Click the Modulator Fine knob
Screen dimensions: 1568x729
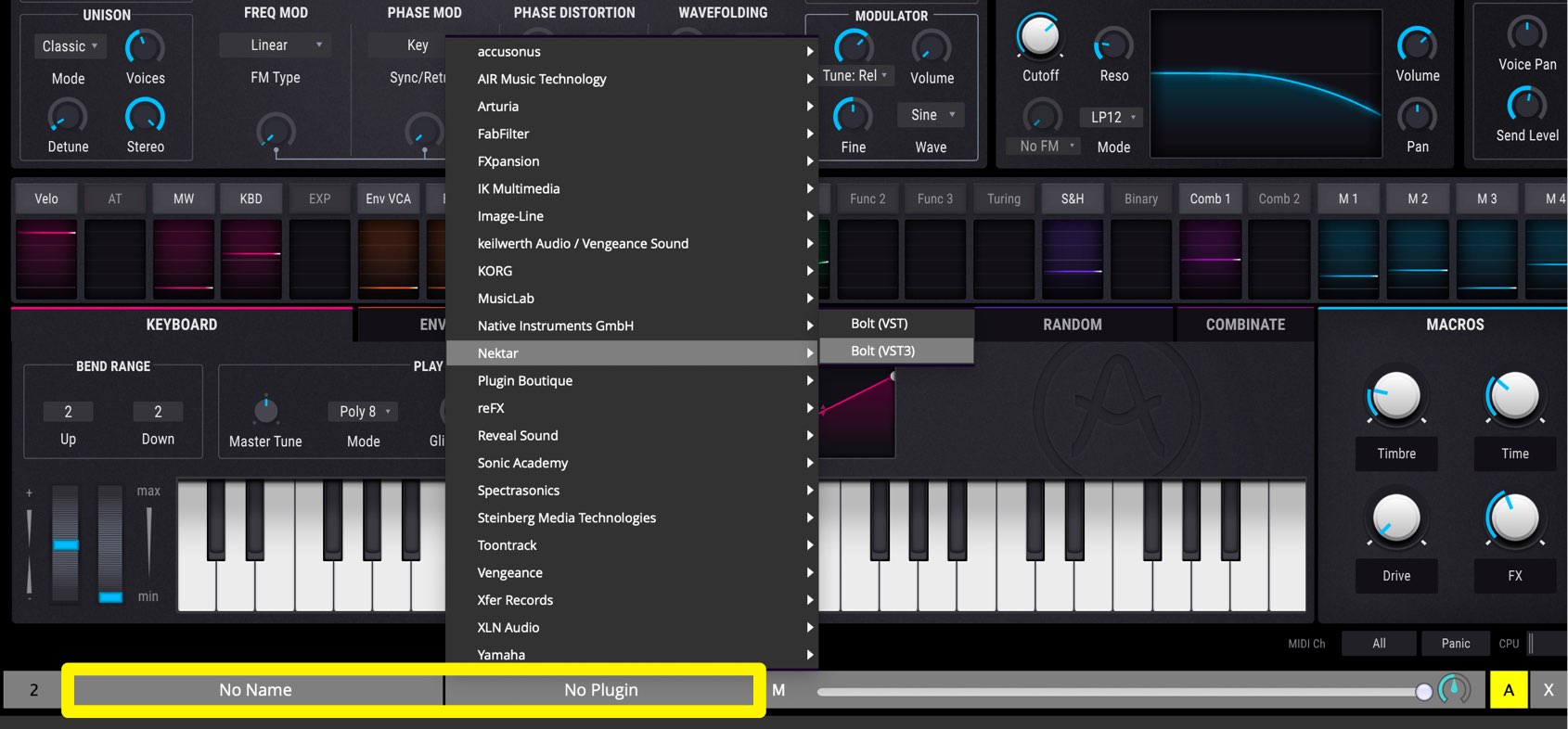click(x=853, y=117)
